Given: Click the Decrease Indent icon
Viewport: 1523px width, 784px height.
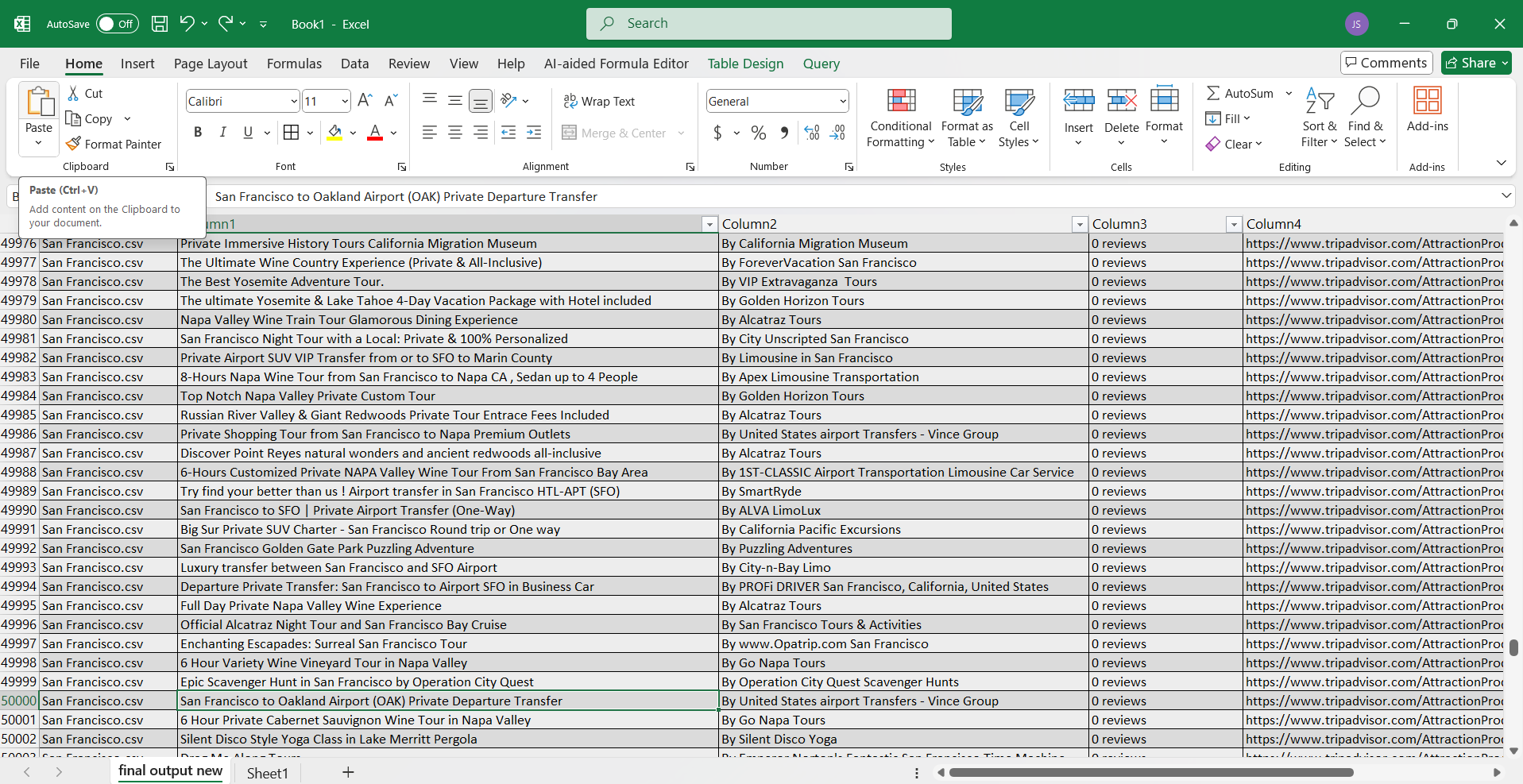Looking at the screenshot, I should [x=508, y=133].
